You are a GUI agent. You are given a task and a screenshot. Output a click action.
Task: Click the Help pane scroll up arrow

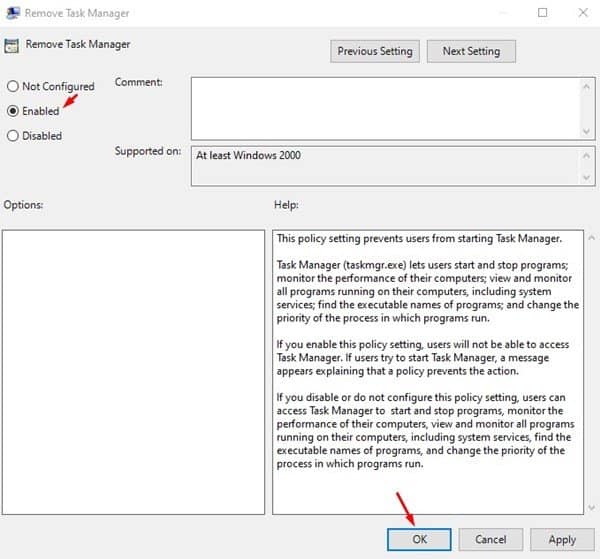coord(592,238)
